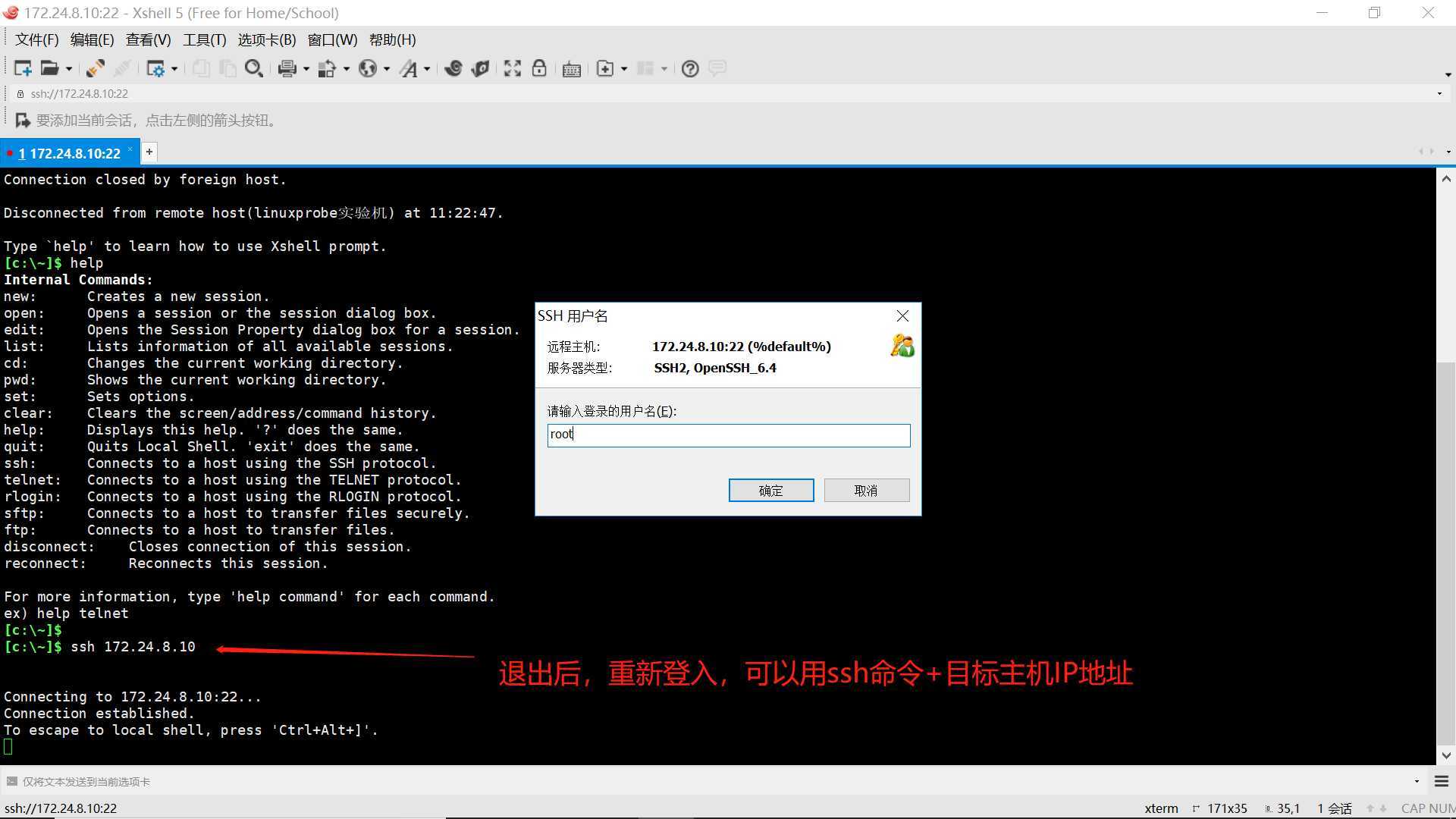
Task: Click the Print icon
Action: point(287,68)
